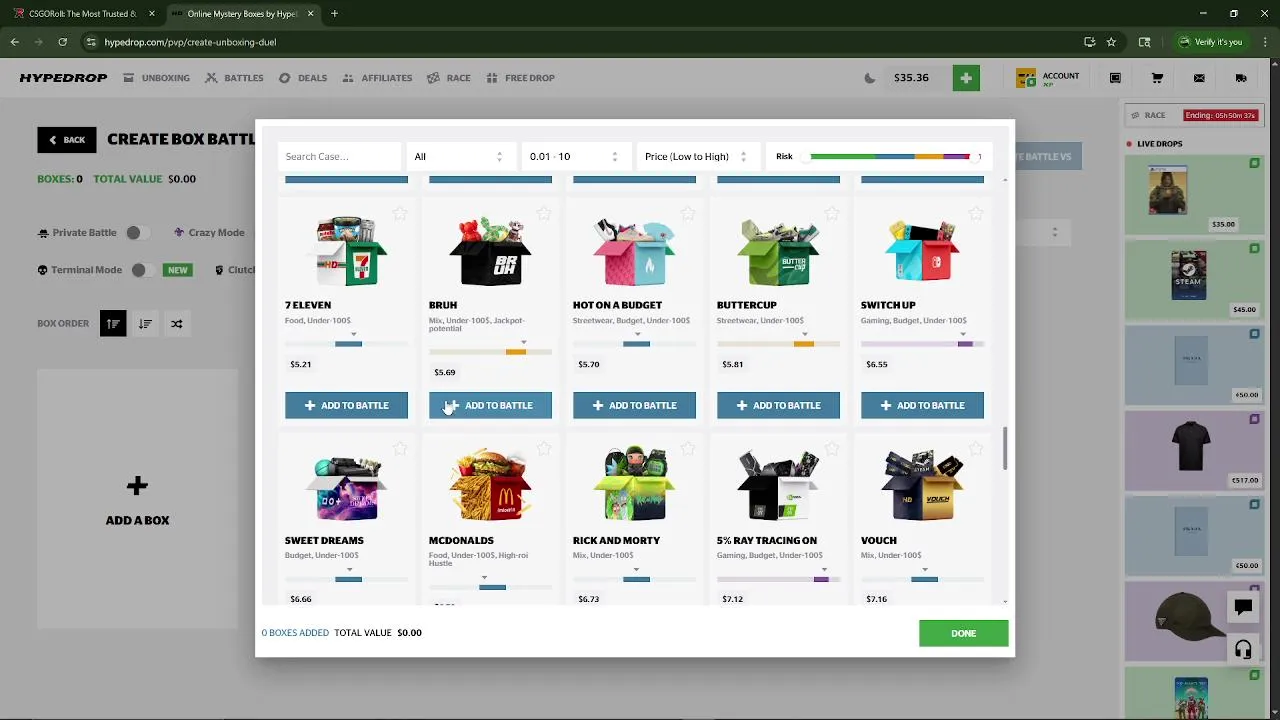Image resolution: width=1280 pixels, height=720 pixels.
Task: Open the Race panel header
Action: coord(1192,115)
